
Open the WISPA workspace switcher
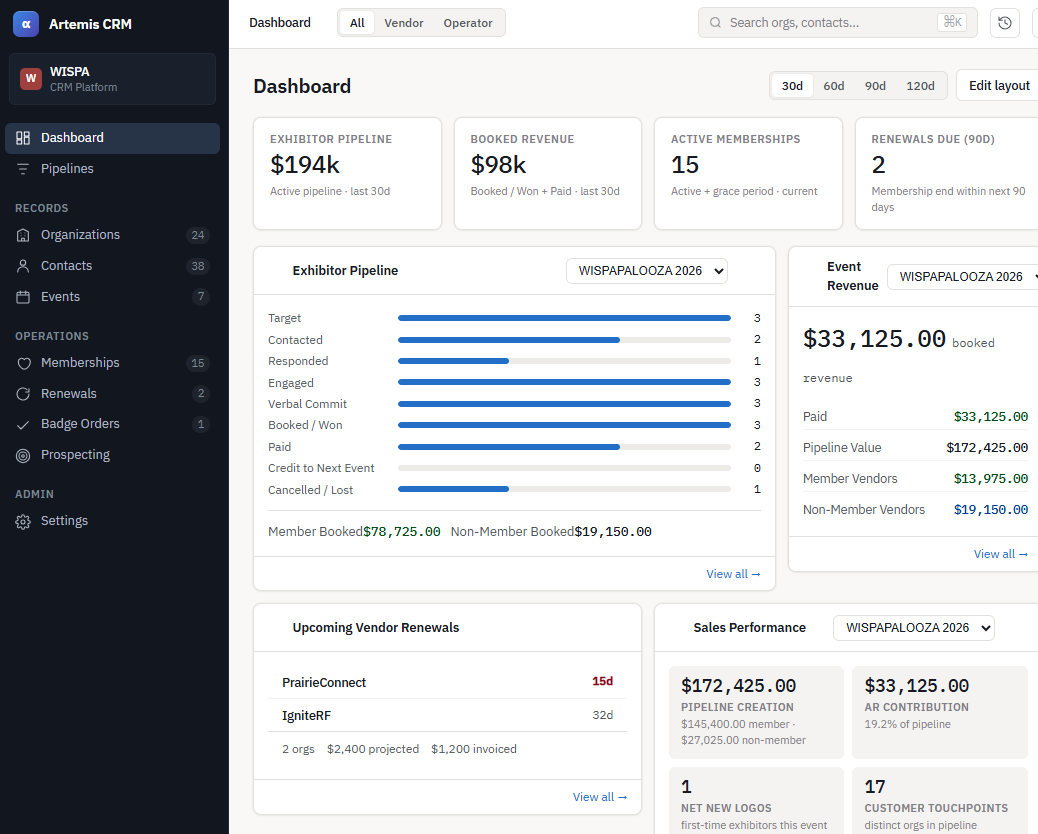click(x=113, y=79)
